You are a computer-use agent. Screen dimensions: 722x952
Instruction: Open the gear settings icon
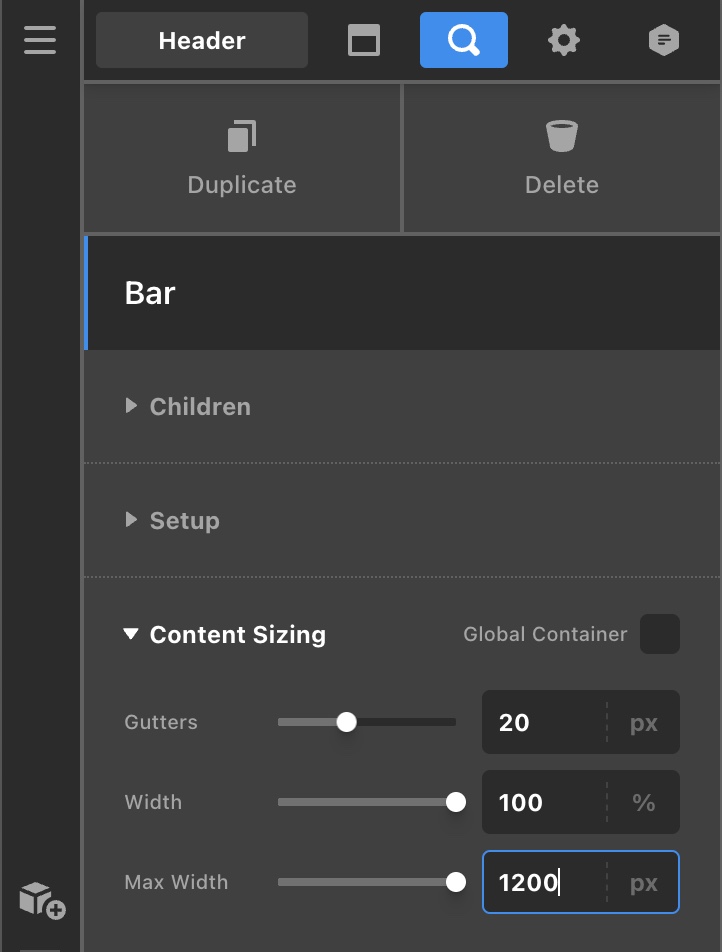click(x=564, y=41)
